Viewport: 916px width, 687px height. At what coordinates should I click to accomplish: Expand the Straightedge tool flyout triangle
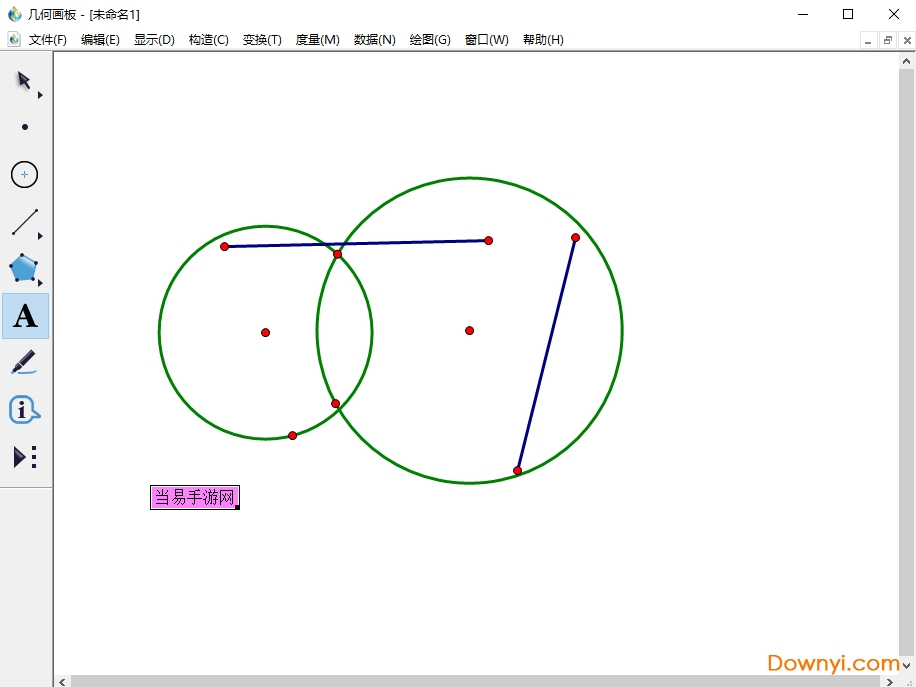(x=40, y=236)
